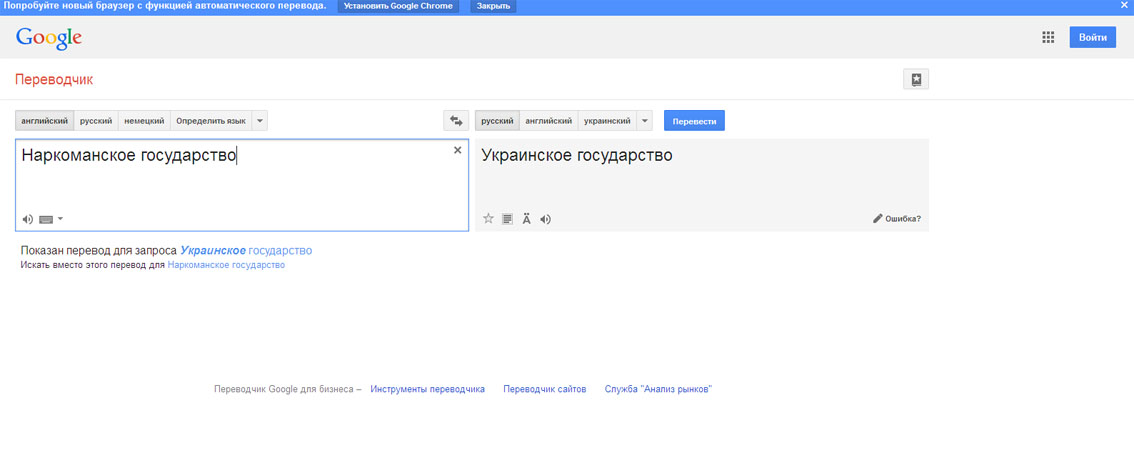Close the Chrome promo bar X
This screenshot has height=468, width=1134.
(1124, 5)
